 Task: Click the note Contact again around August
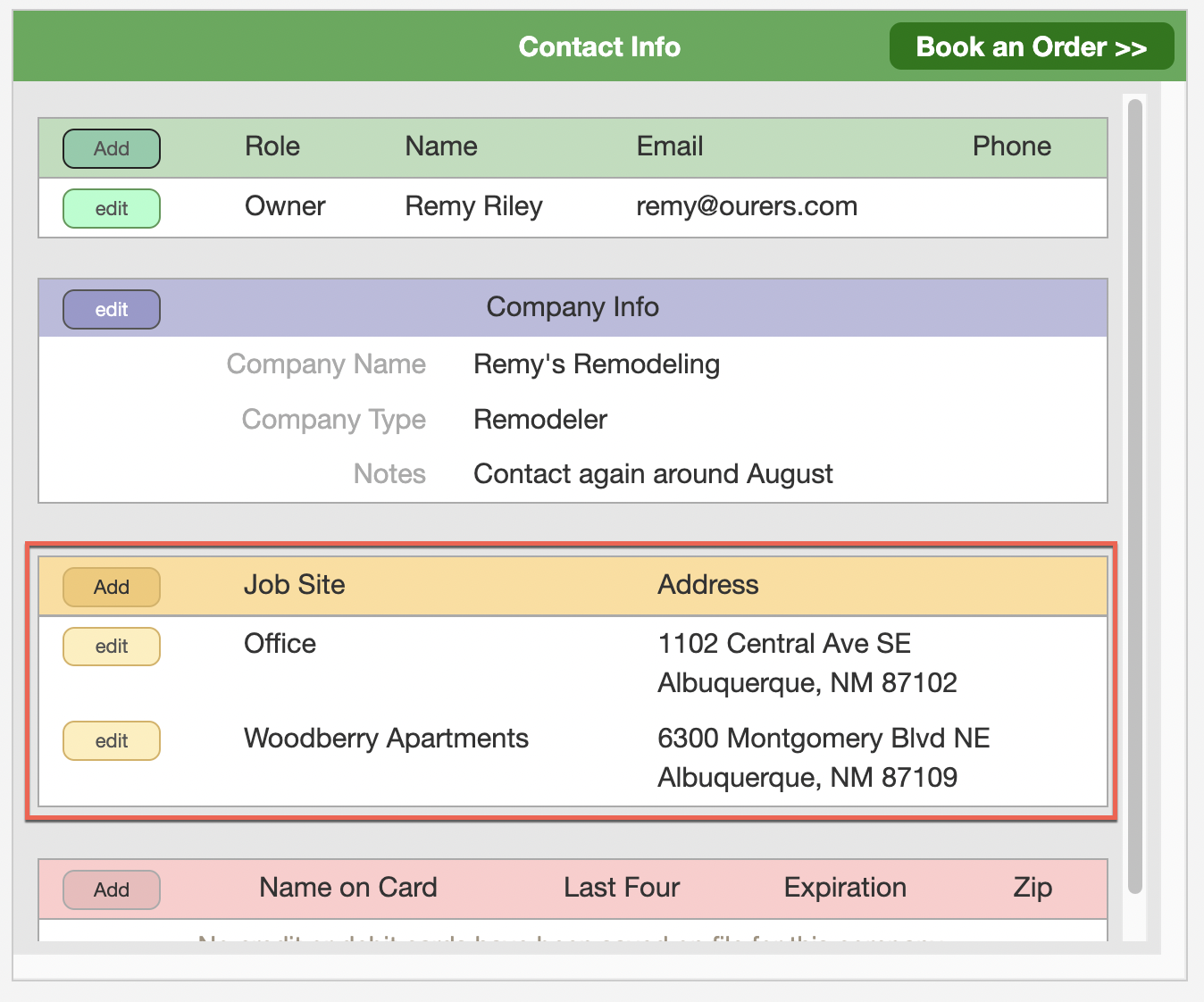652,474
